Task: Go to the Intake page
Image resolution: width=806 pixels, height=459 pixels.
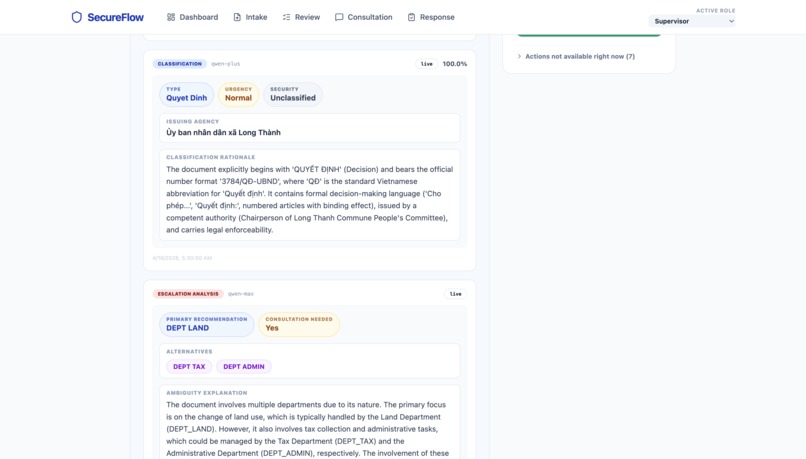Action: point(250,17)
